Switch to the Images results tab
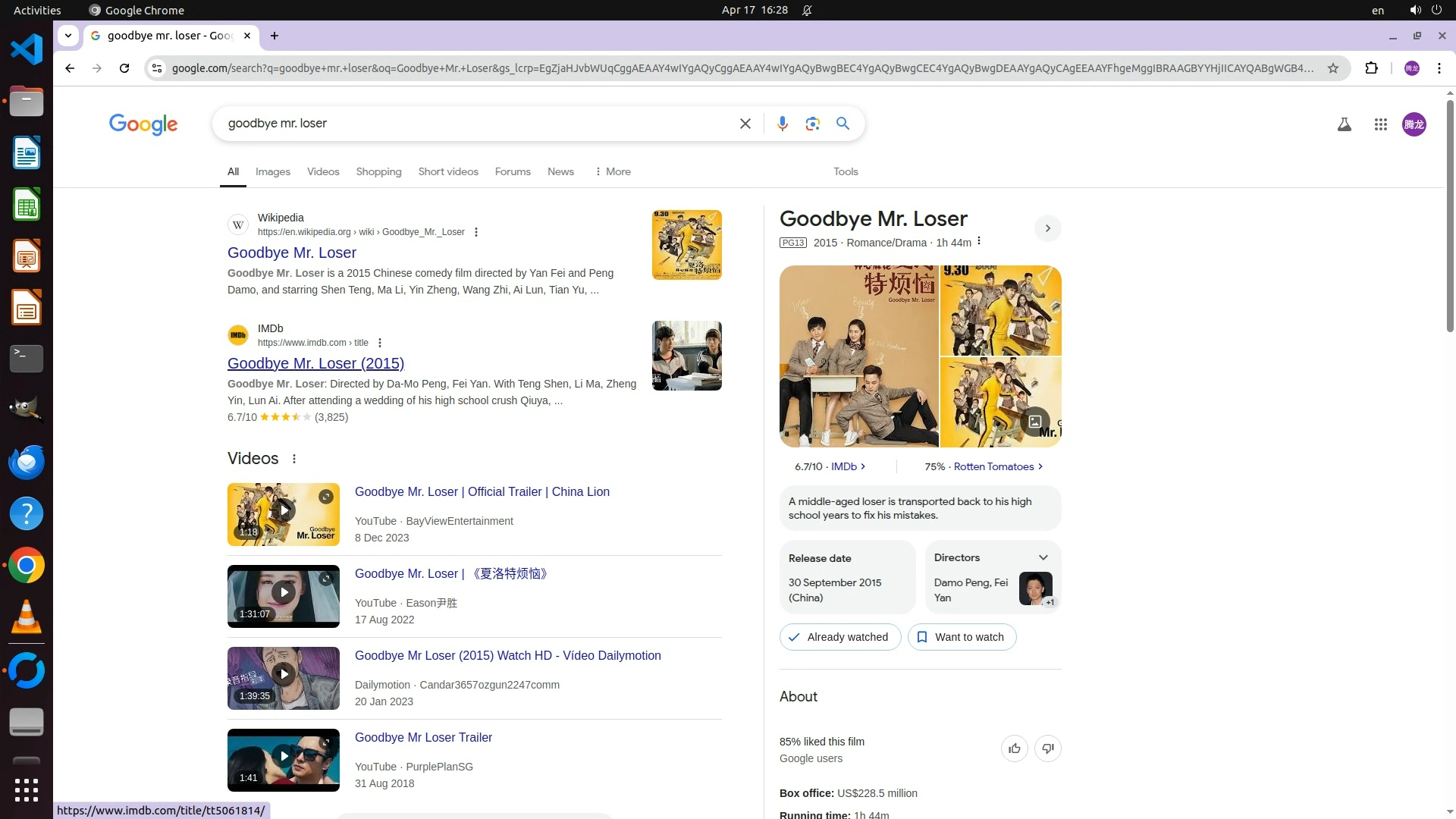 [272, 171]
